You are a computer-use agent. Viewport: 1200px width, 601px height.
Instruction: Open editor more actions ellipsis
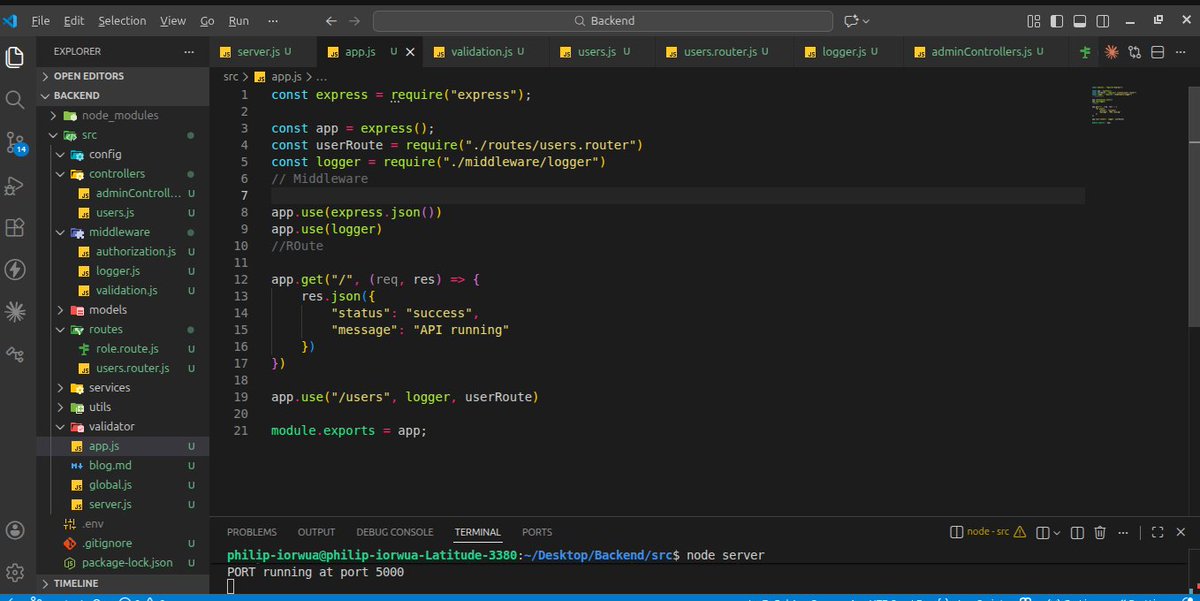1182,52
